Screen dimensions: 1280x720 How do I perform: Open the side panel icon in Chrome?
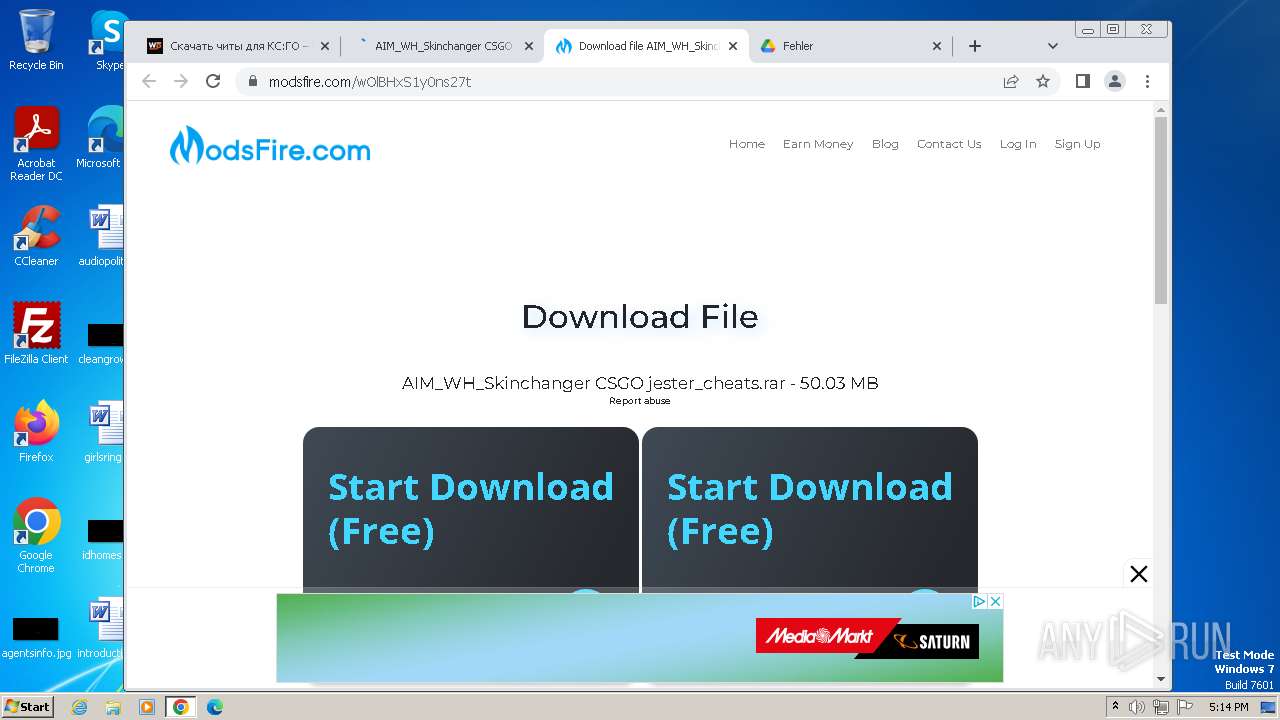pyautogui.click(x=1082, y=81)
